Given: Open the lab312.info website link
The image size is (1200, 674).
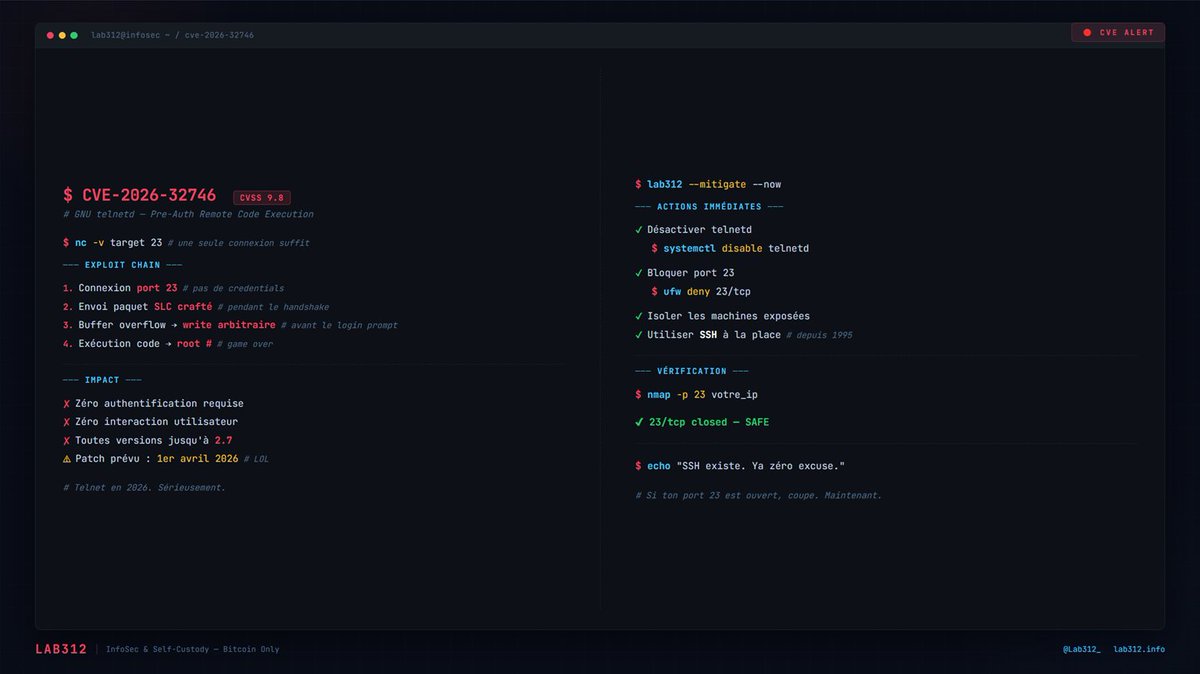Looking at the screenshot, I should point(1139,650).
